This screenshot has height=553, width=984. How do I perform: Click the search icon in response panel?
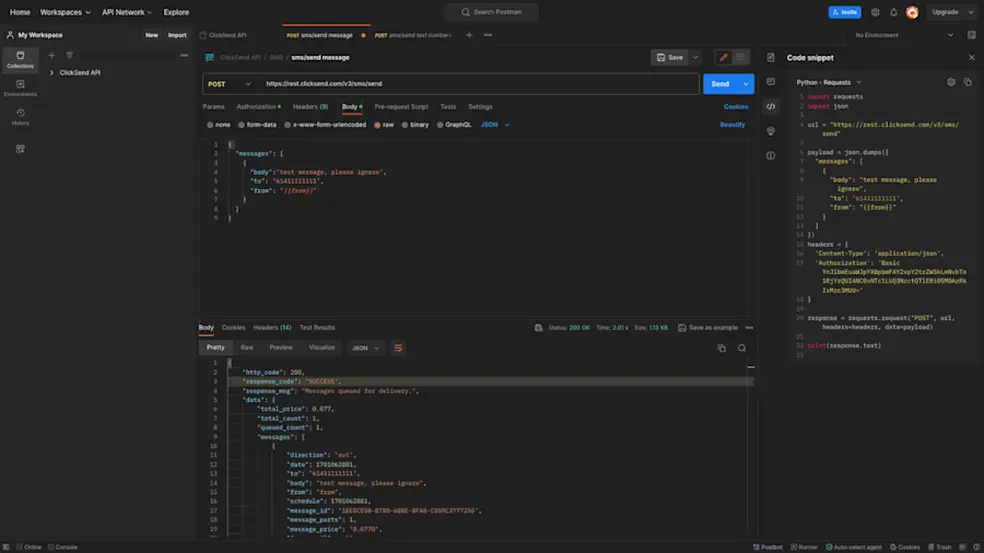click(x=742, y=348)
